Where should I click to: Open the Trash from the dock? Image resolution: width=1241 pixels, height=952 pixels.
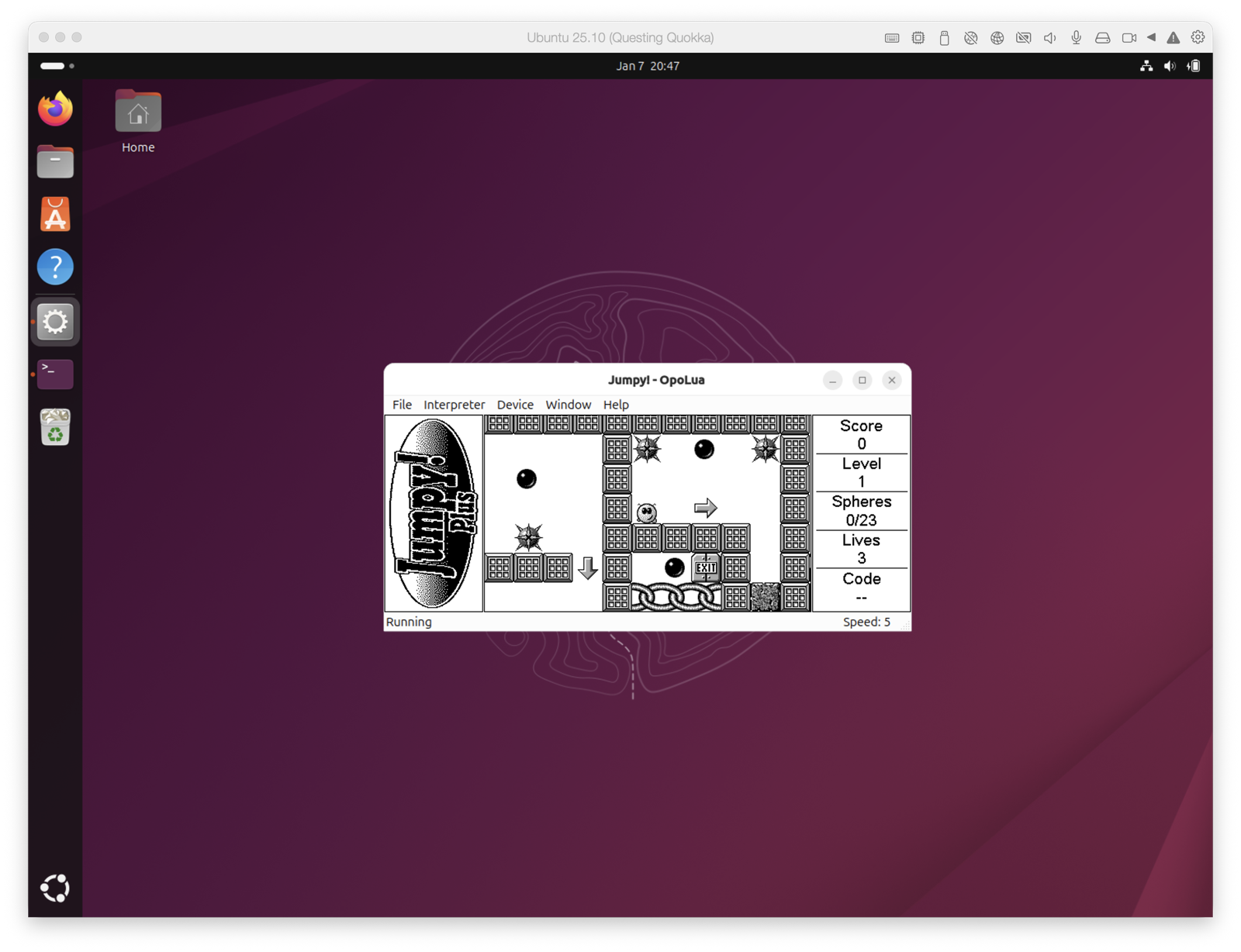pos(55,427)
